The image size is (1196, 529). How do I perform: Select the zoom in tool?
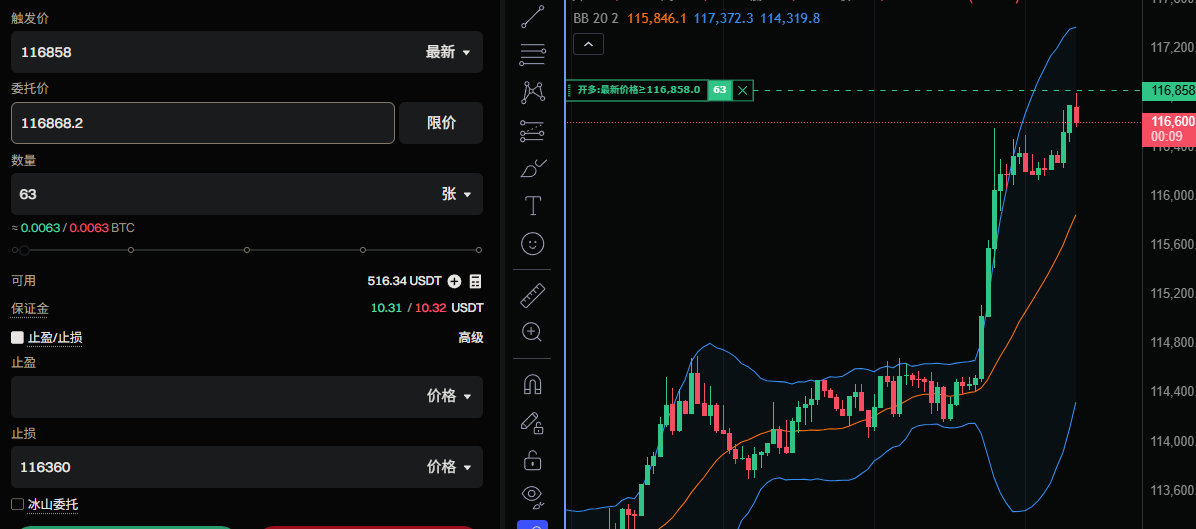pyautogui.click(x=532, y=332)
